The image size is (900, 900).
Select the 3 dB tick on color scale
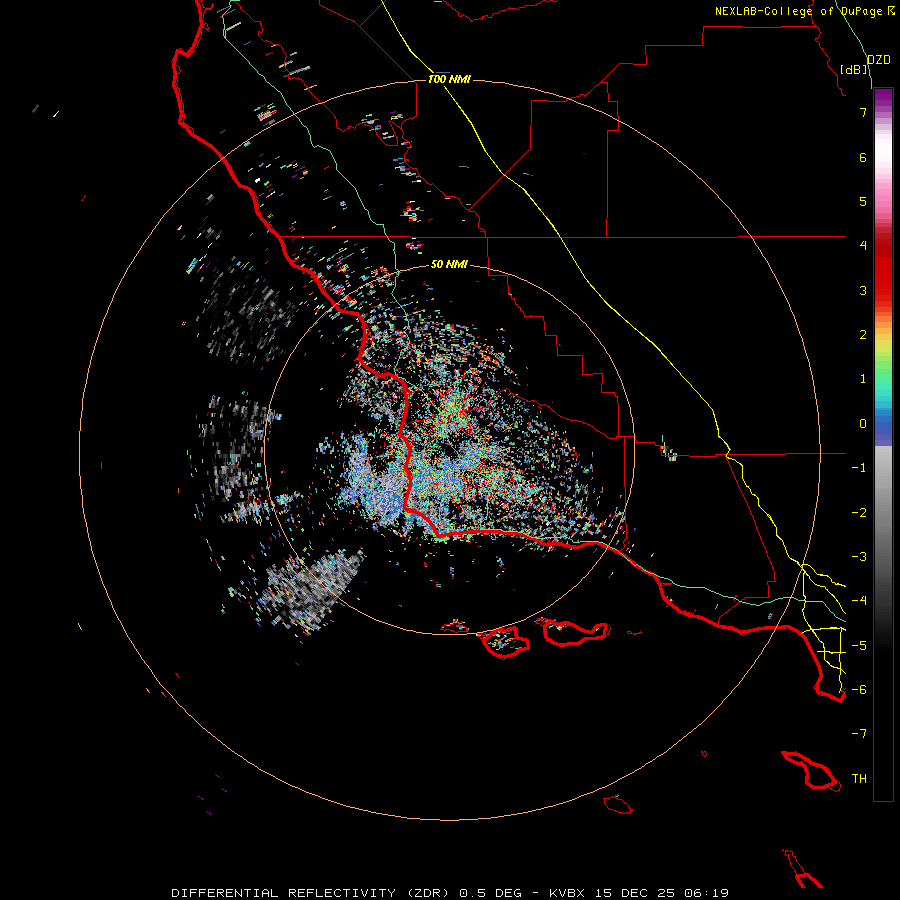point(863,290)
